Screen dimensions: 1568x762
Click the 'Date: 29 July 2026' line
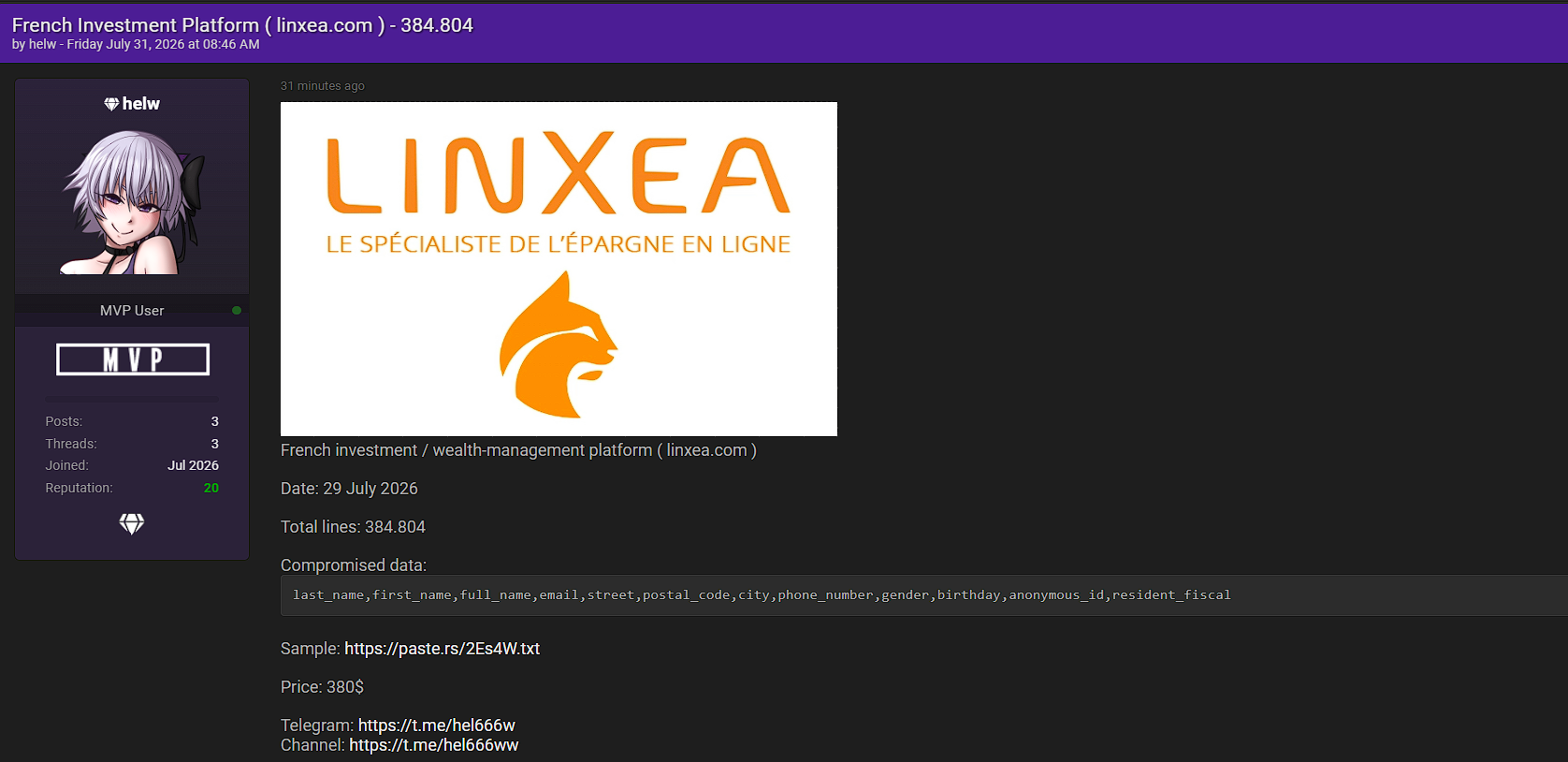pyautogui.click(x=349, y=489)
